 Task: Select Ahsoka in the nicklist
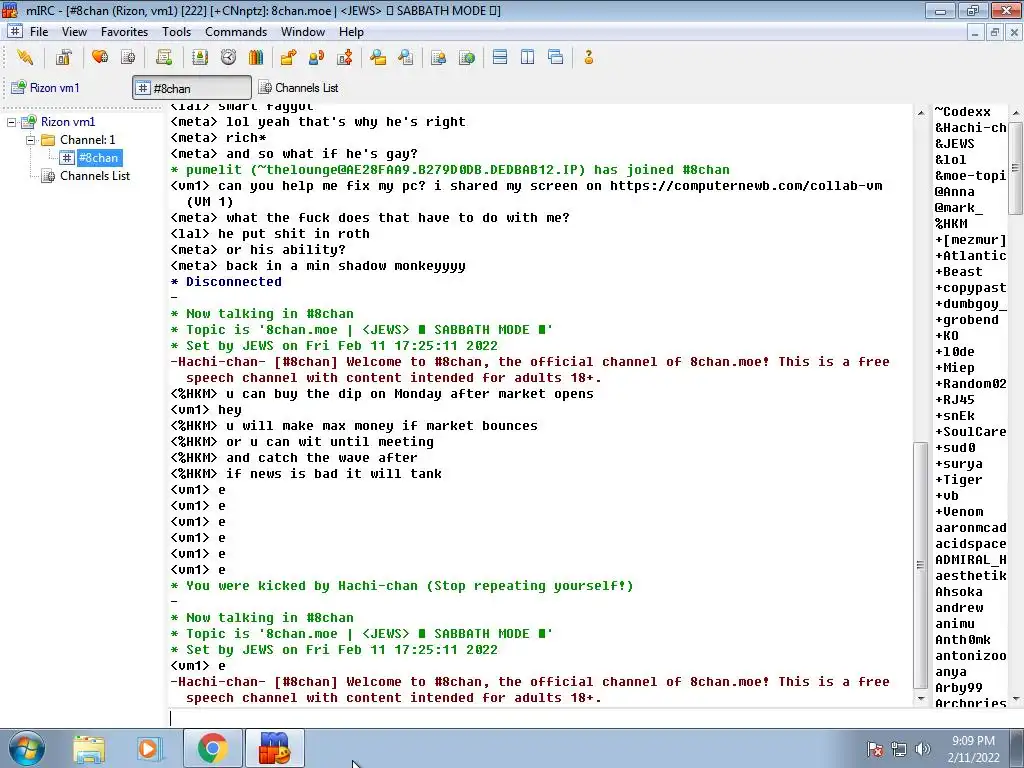pyautogui.click(x=958, y=592)
